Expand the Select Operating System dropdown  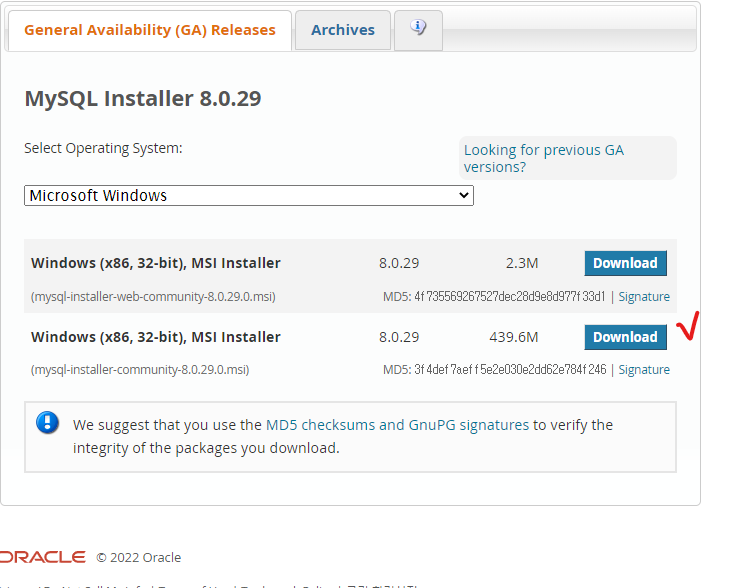249,196
